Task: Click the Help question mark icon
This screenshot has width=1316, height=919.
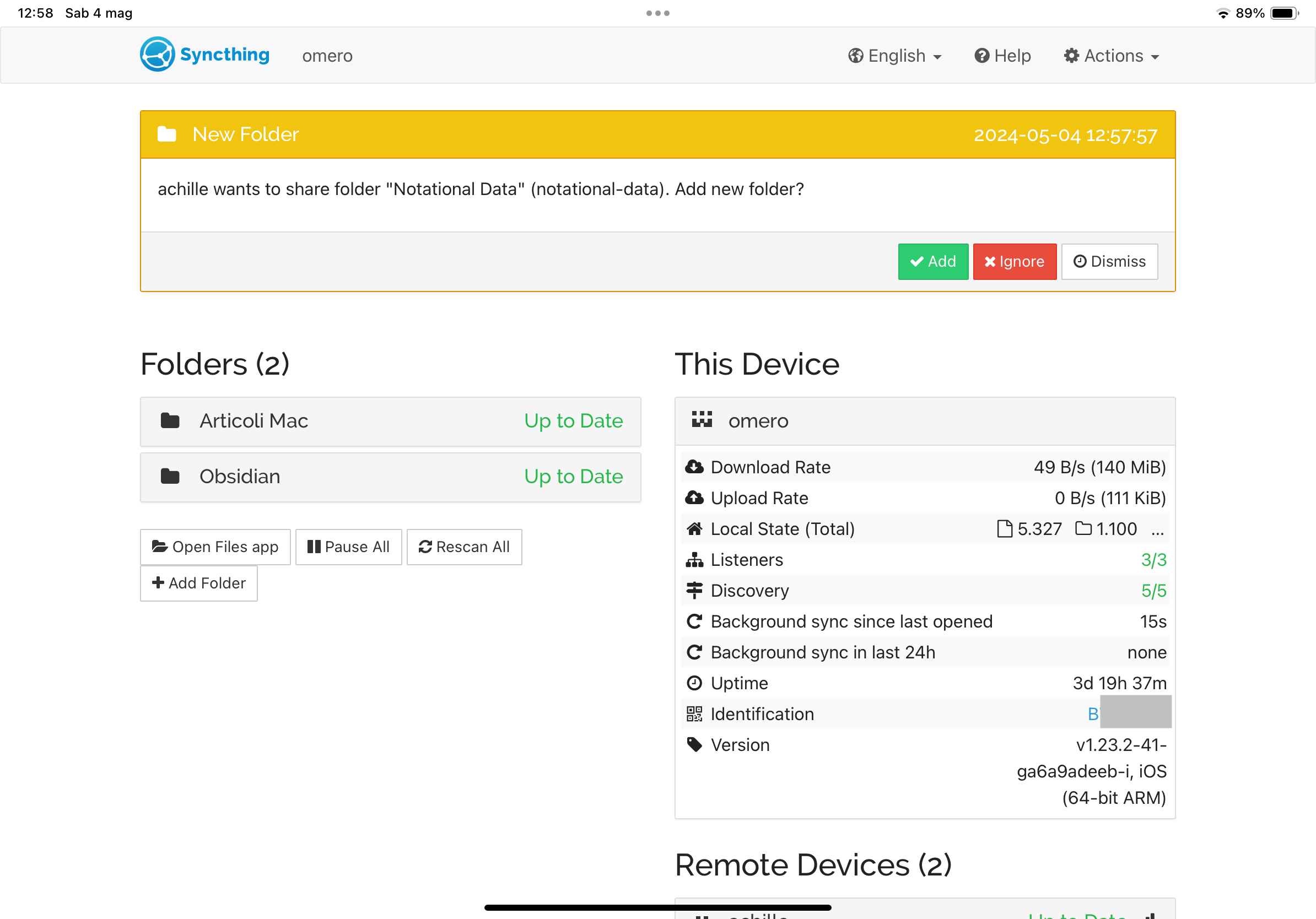Action: pyautogui.click(x=982, y=56)
